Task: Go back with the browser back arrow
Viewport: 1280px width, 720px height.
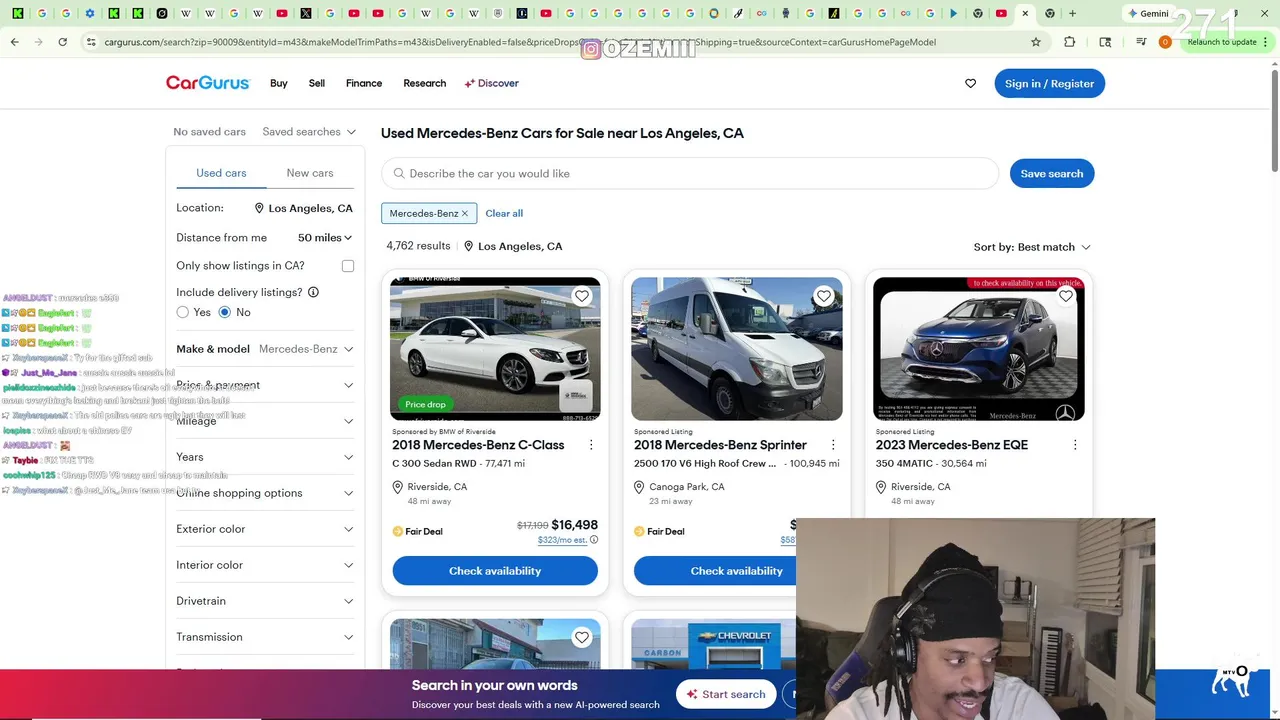Action: 15,42
